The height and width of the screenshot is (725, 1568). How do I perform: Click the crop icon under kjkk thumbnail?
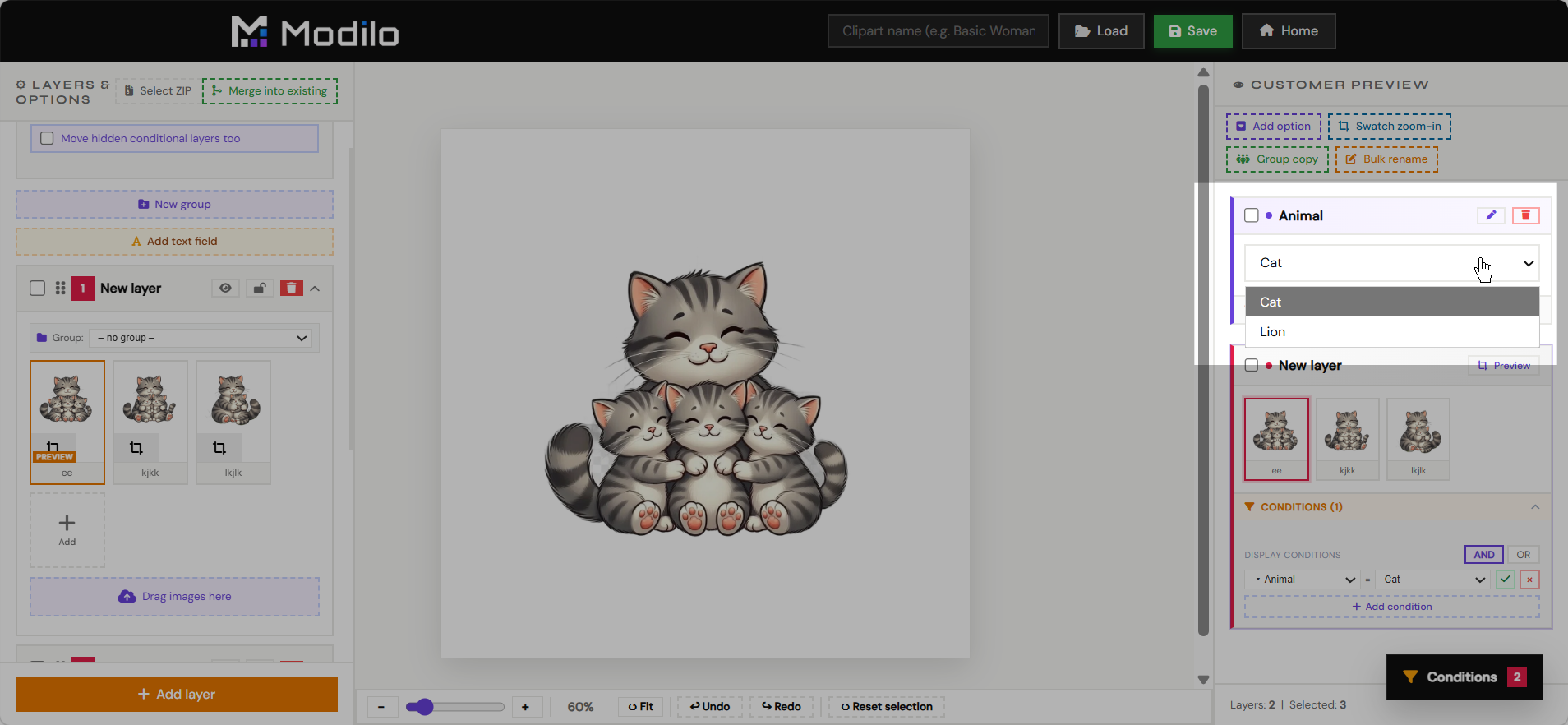(136, 448)
